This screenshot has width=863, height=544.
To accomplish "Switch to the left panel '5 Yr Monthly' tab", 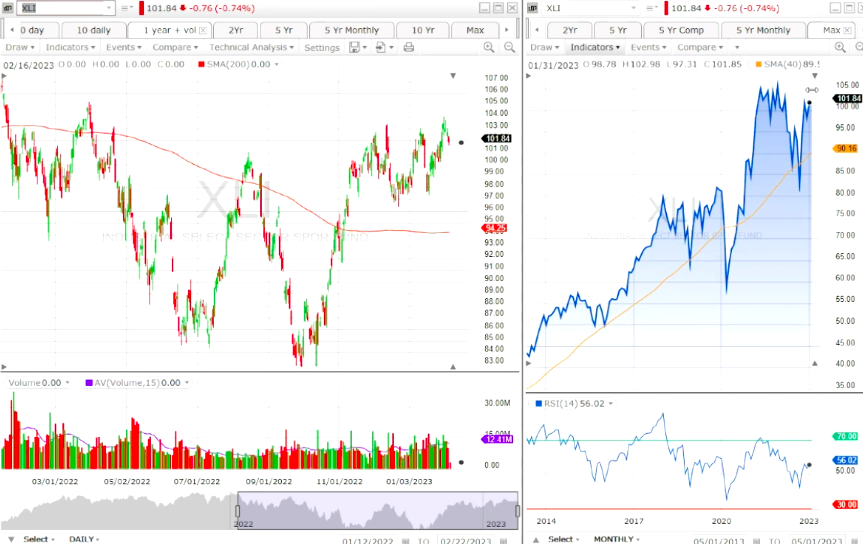I will pyautogui.click(x=352, y=30).
